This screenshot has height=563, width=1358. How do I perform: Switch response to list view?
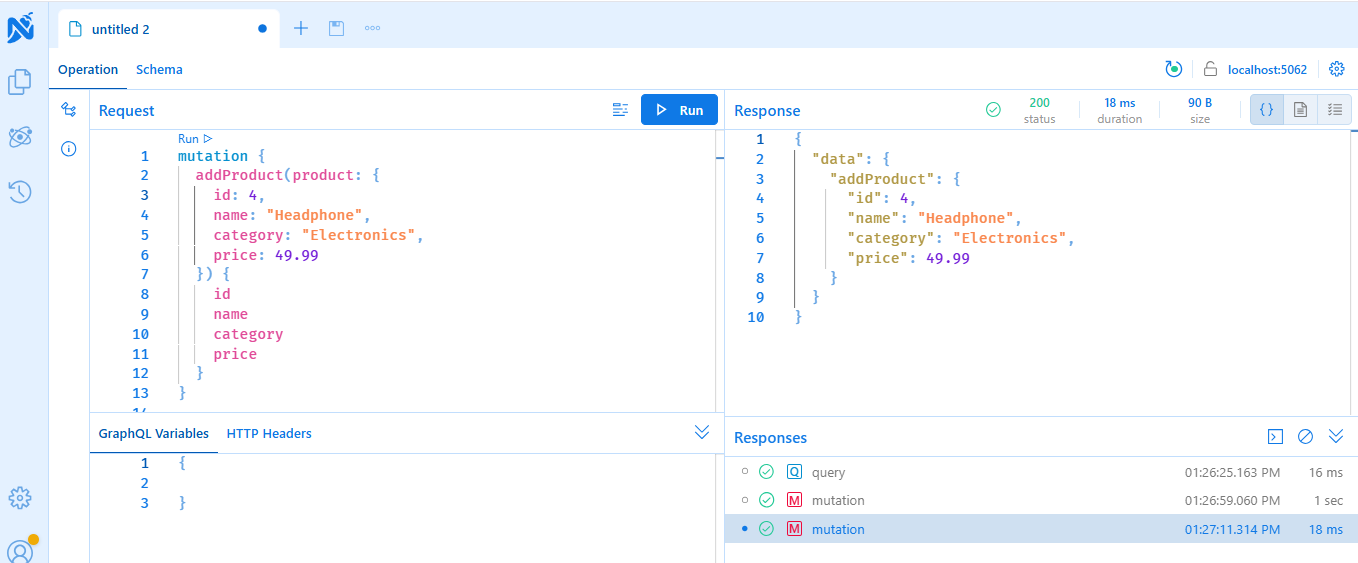(1334, 110)
